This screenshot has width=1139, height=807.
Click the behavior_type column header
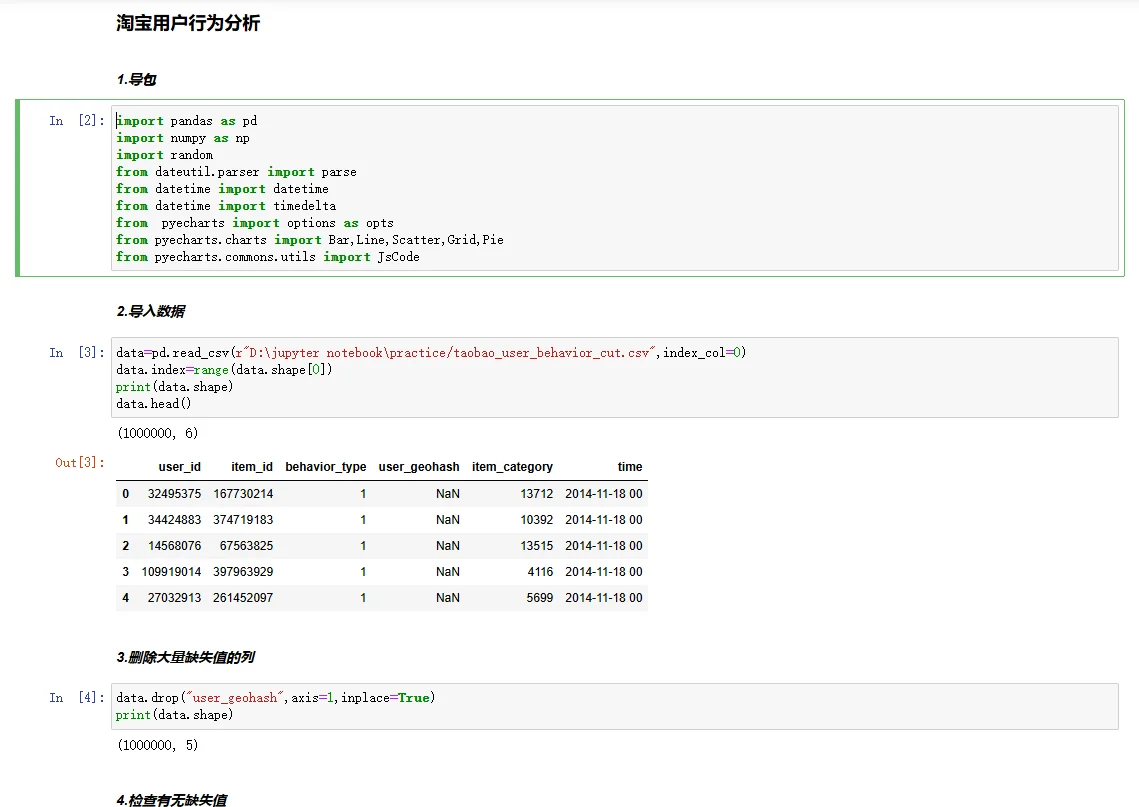point(325,467)
